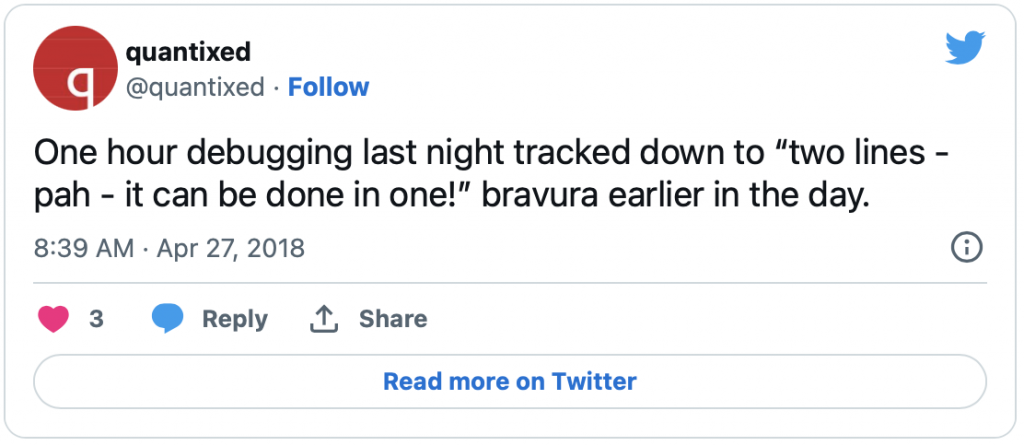Open the red quantixed profile avatar
Viewport: 1024px width, 446px height.
pyautogui.click(x=76, y=68)
